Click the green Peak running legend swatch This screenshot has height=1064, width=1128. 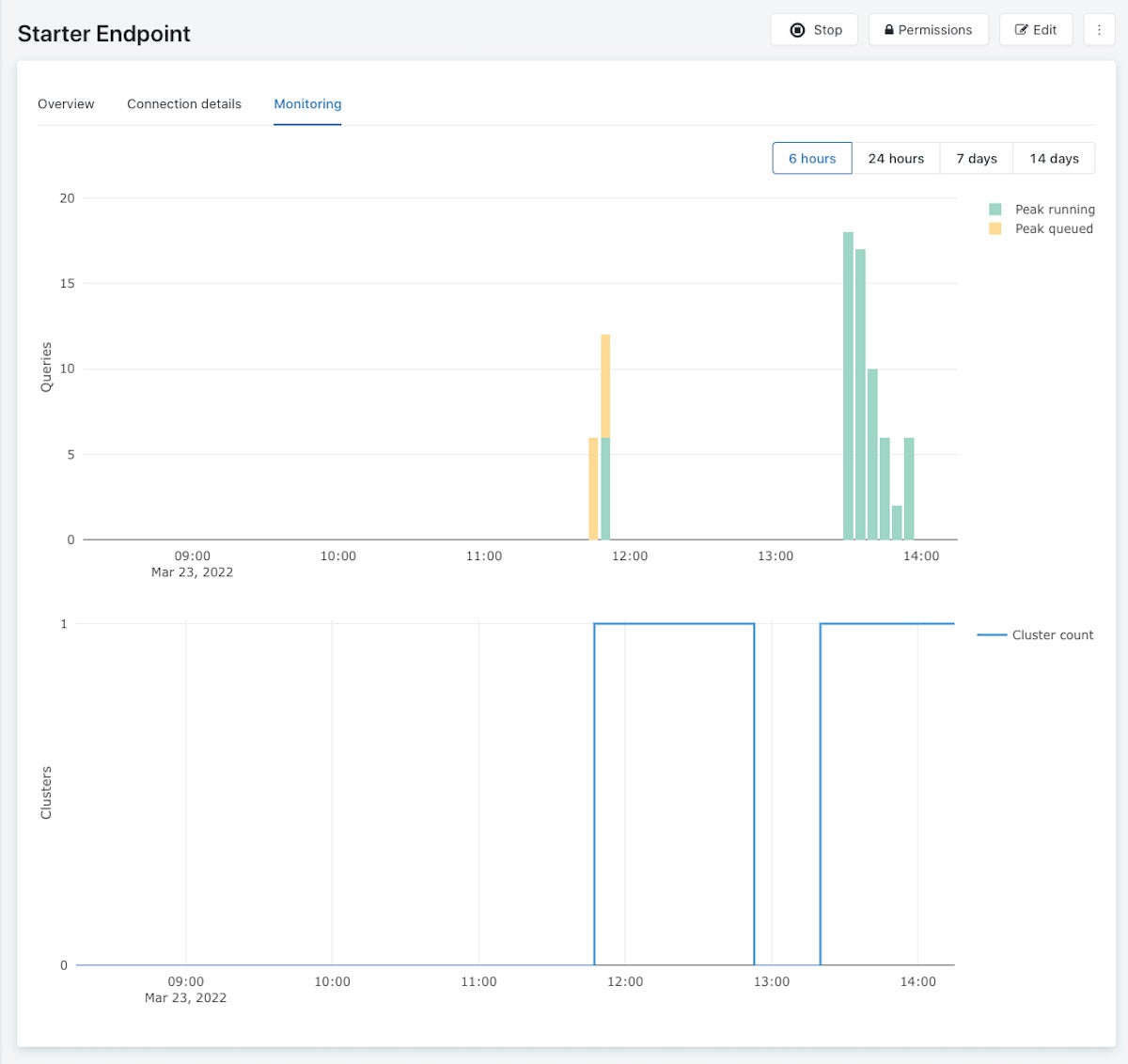(x=995, y=210)
